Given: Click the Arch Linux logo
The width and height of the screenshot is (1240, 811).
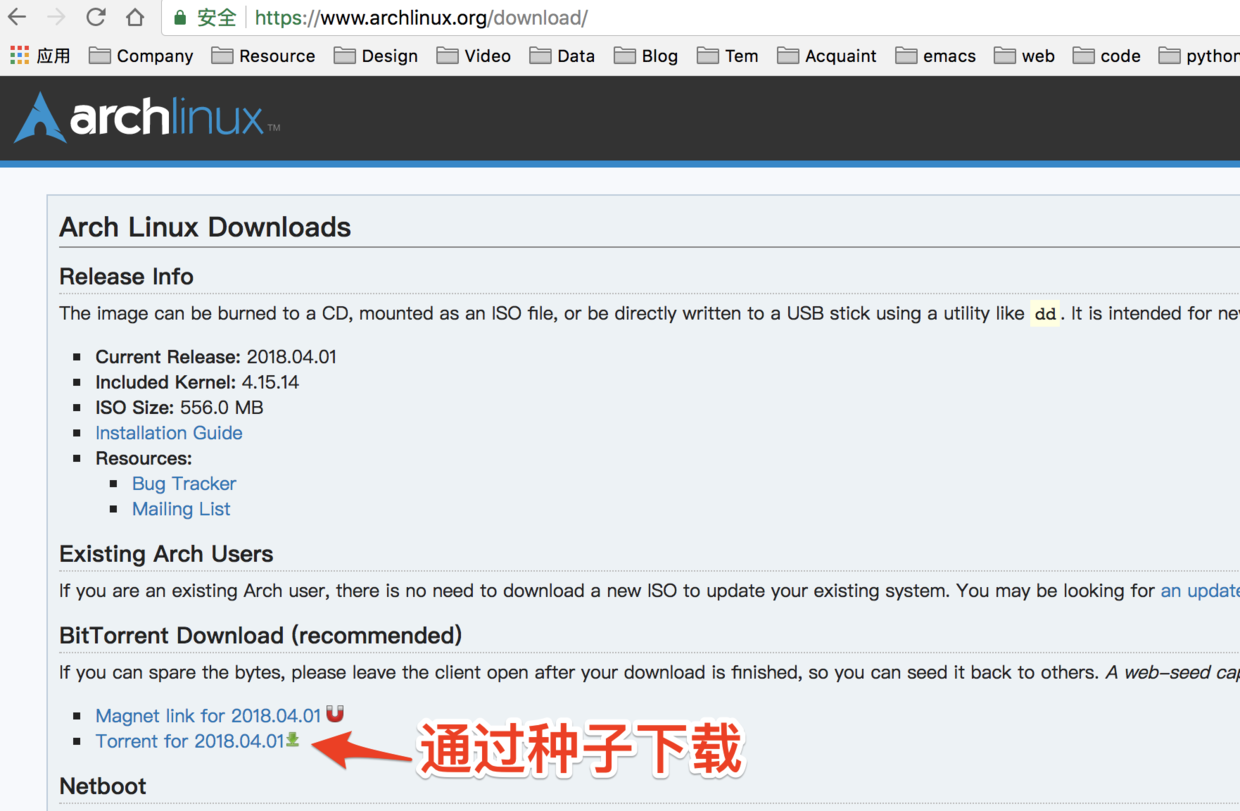Looking at the screenshot, I should 146,117.
